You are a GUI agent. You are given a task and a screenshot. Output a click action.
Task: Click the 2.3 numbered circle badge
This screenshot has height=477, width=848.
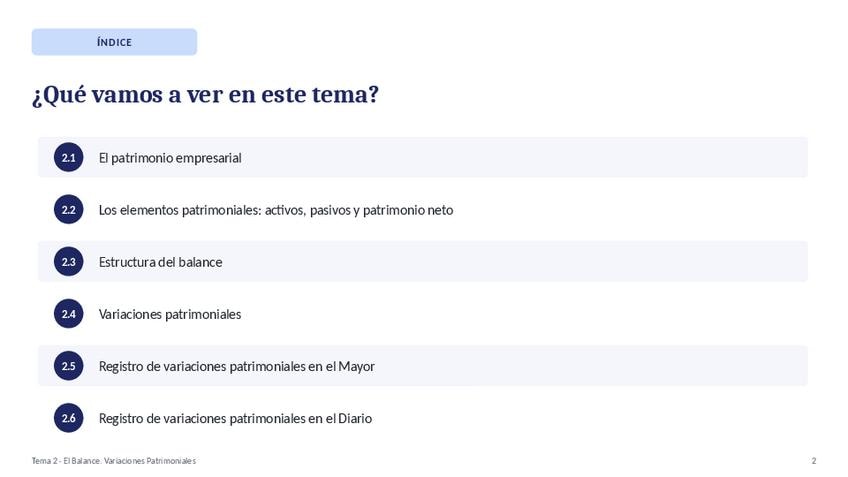(69, 262)
